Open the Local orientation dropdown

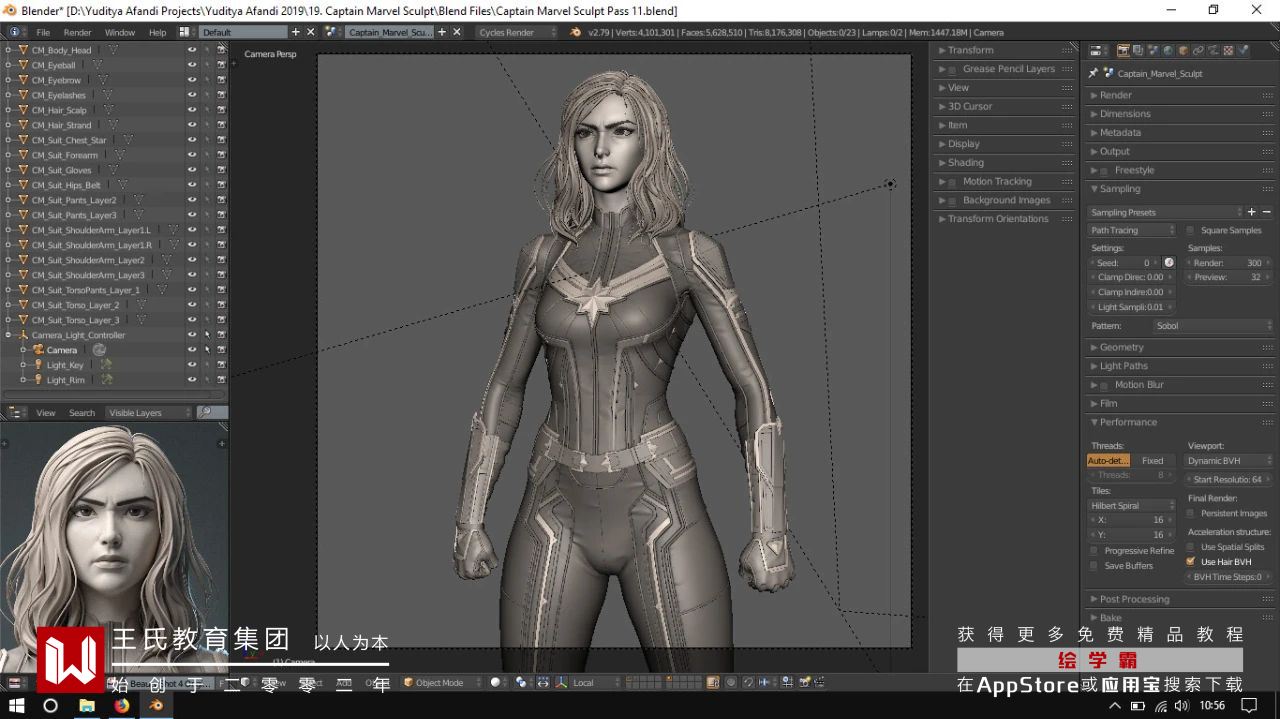tap(596, 682)
